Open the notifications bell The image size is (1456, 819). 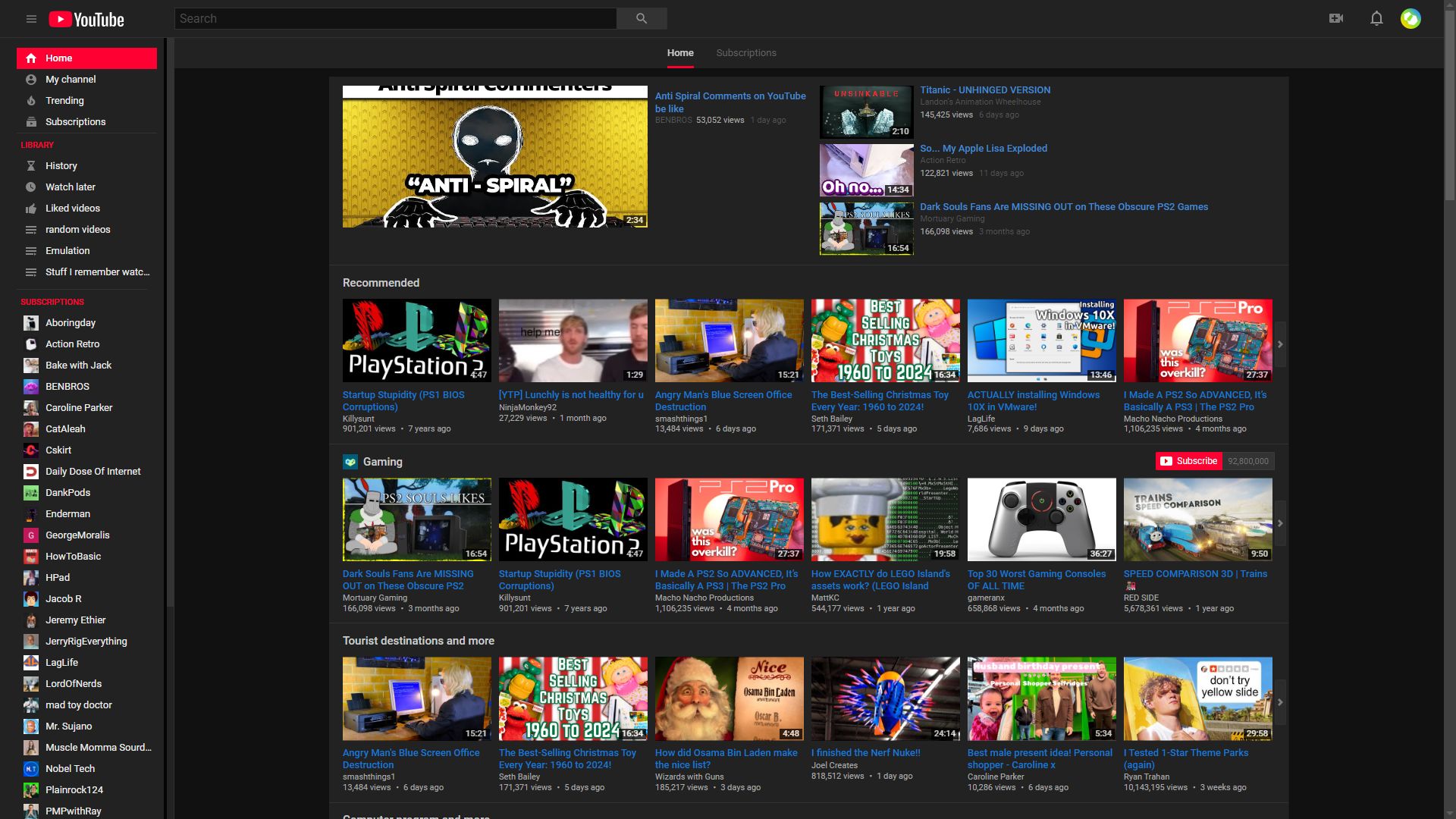pyautogui.click(x=1376, y=18)
